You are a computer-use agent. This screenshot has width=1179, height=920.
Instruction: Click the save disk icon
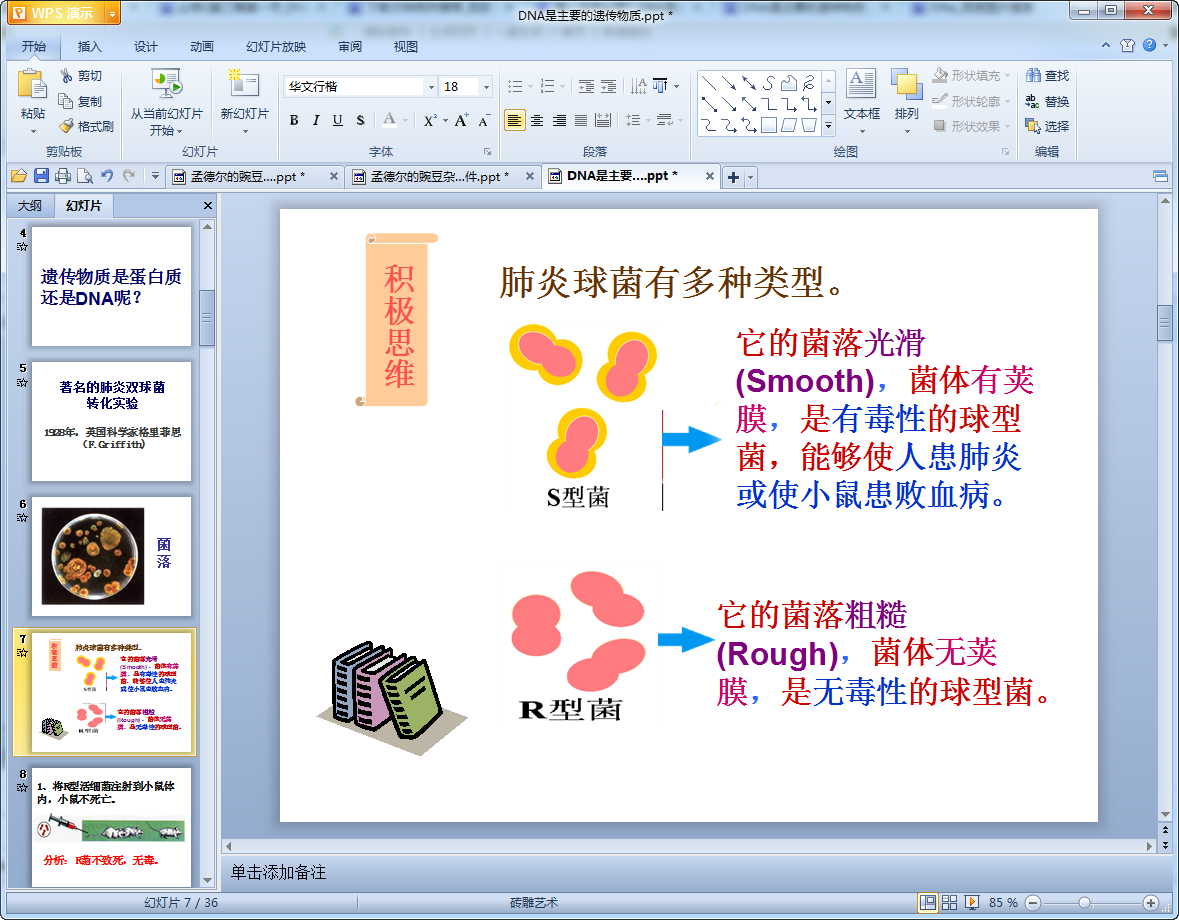41,176
